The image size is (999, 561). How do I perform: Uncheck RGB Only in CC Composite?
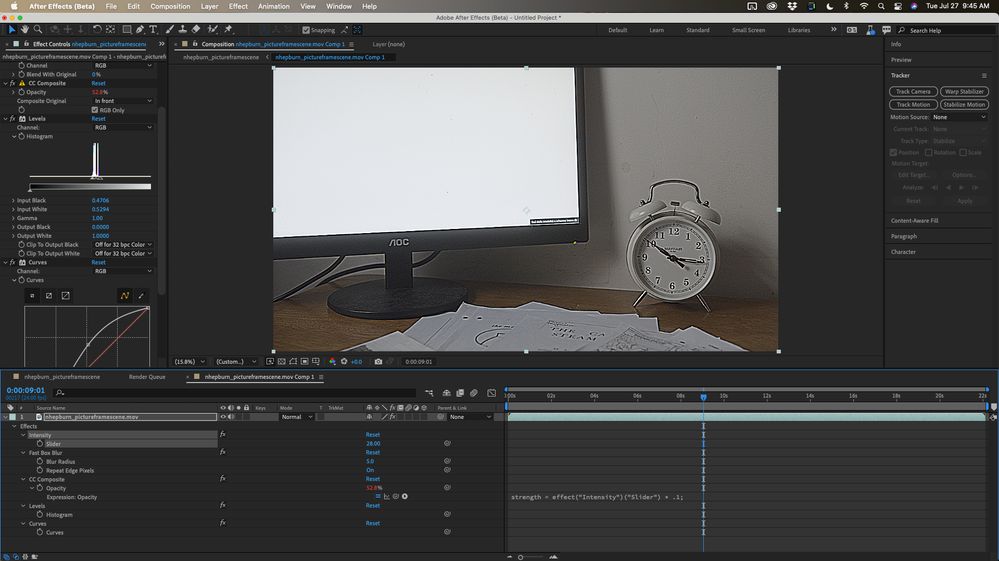pyautogui.click(x=96, y=110)
